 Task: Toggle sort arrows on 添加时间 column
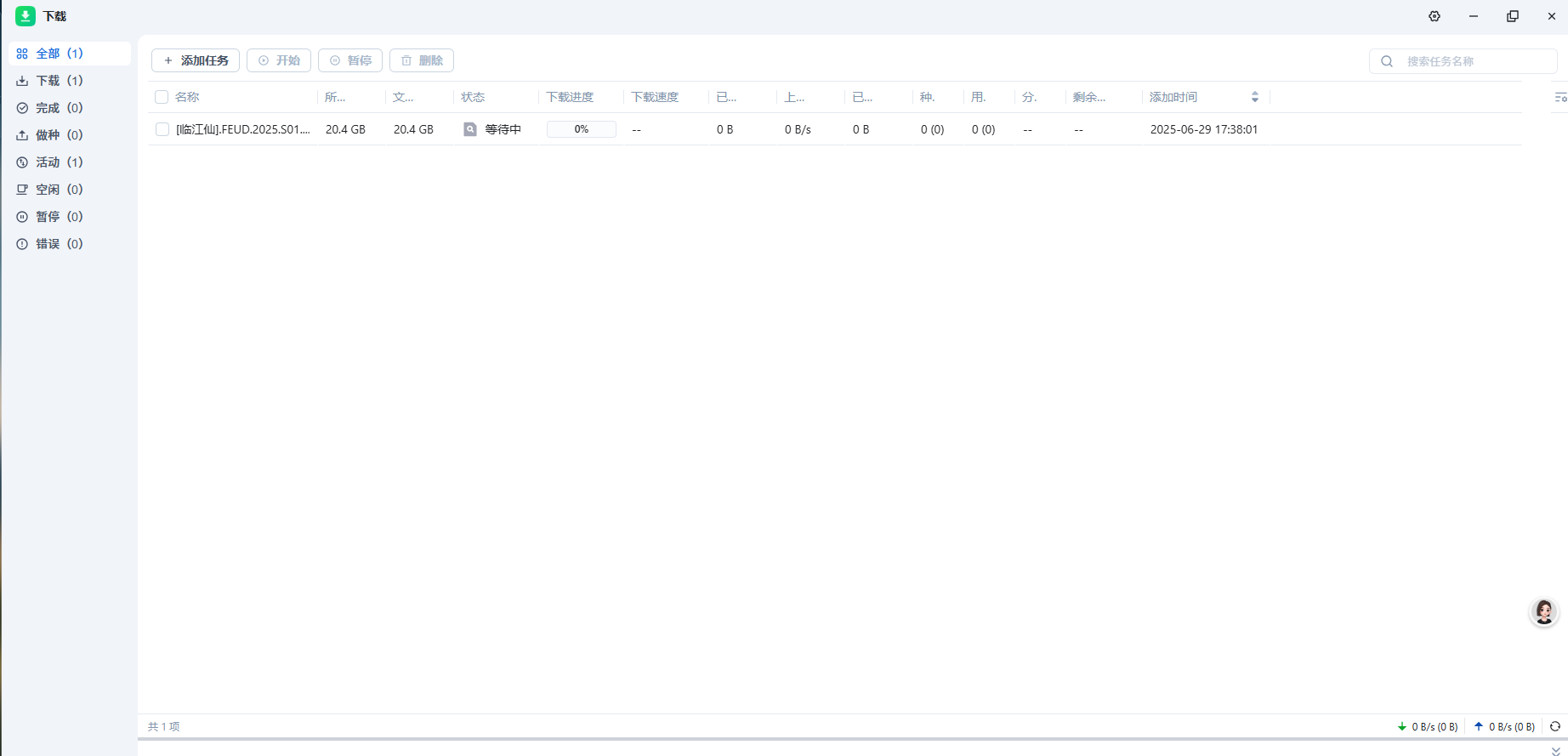coord(1255,97)
